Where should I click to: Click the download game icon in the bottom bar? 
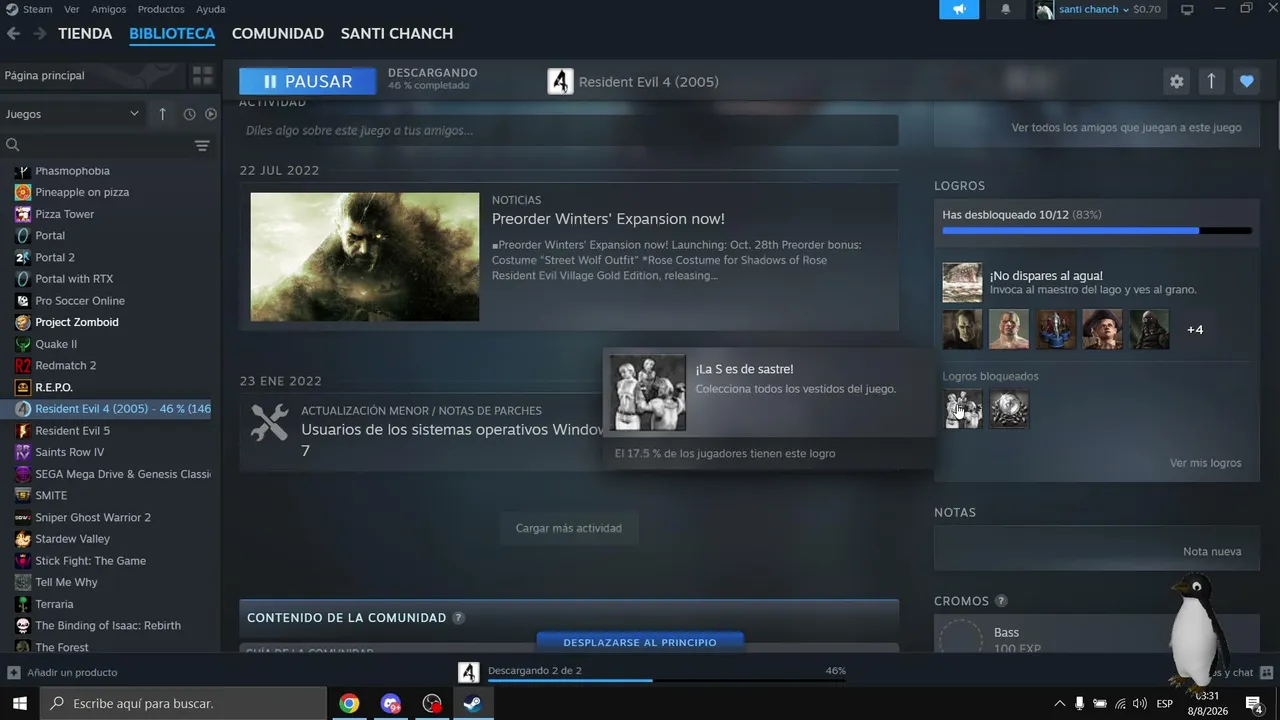tap(468, 672)
